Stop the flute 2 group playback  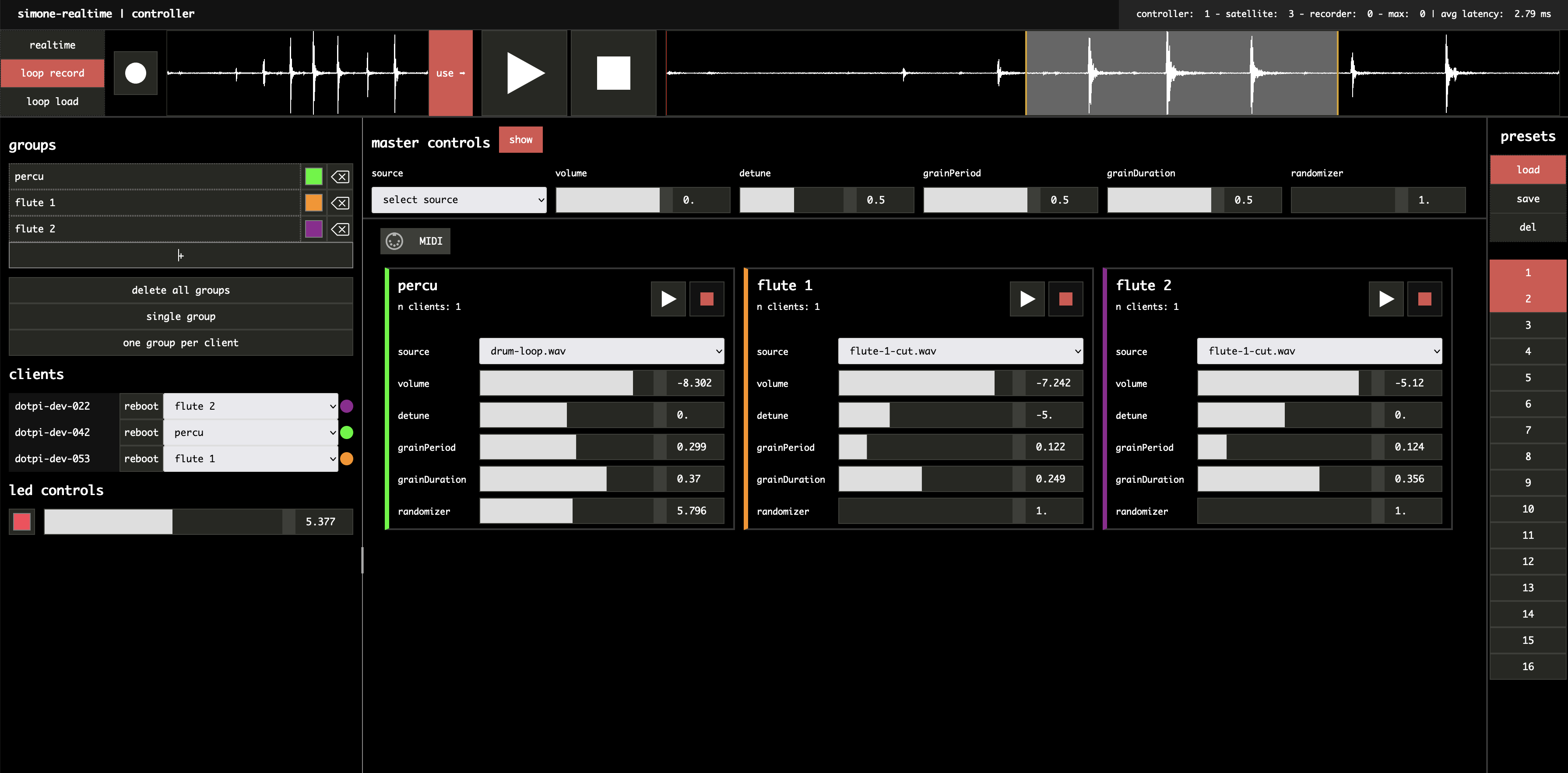(1424, 299)
